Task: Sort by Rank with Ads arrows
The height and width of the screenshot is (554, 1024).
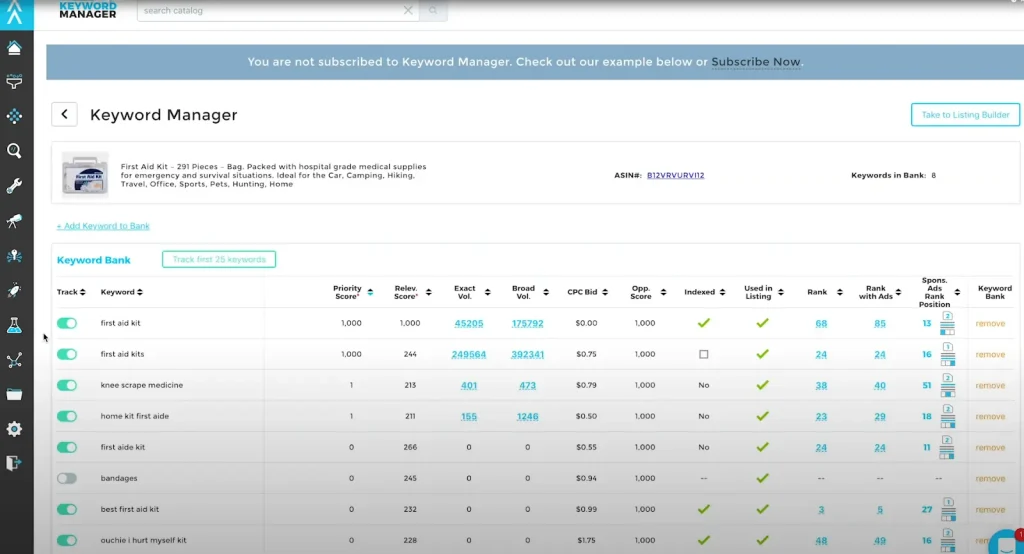Action: pos(899,292)
